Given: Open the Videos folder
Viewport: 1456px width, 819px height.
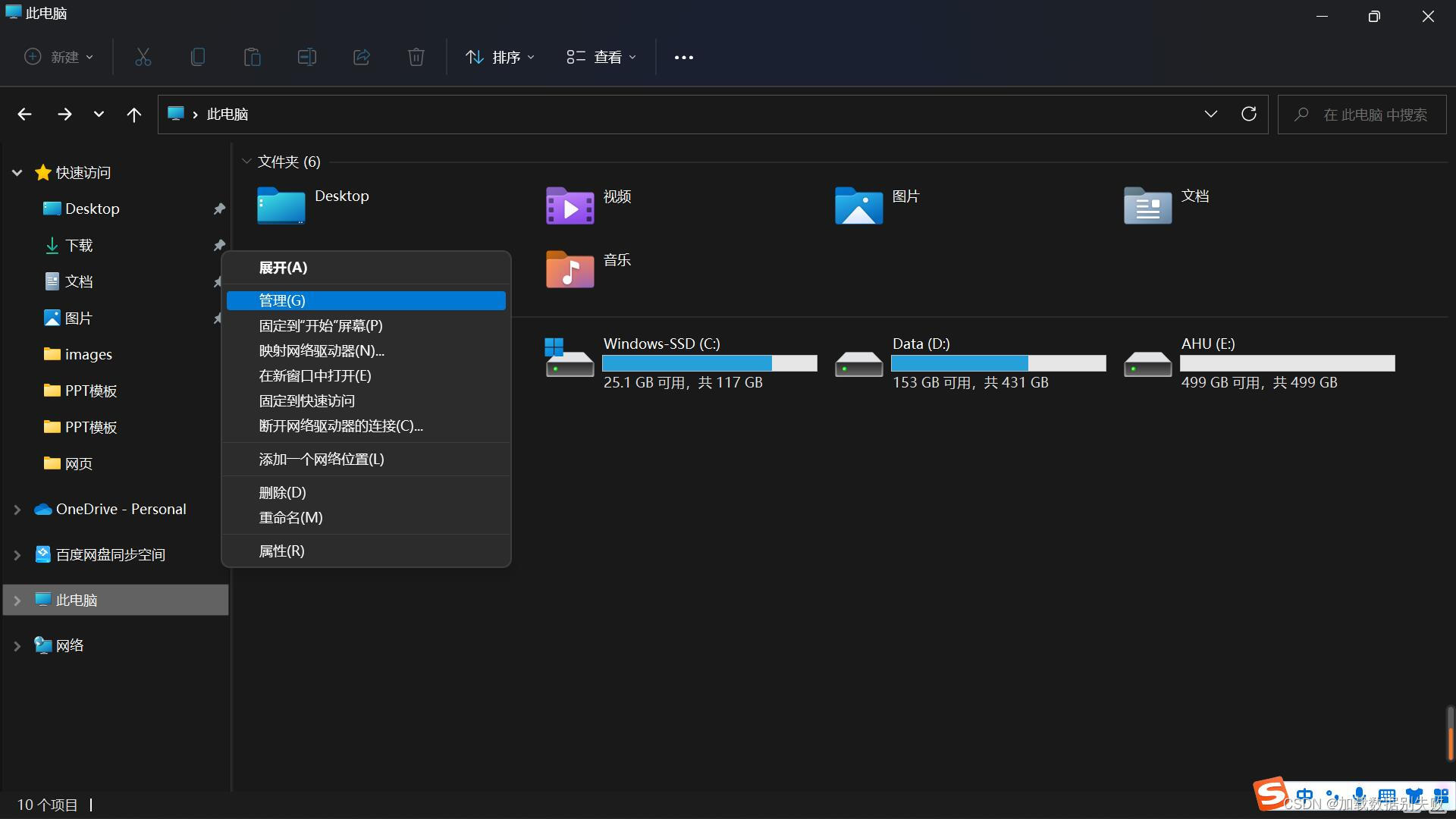Looking at the screenshot, I should [x=570, y=206].
